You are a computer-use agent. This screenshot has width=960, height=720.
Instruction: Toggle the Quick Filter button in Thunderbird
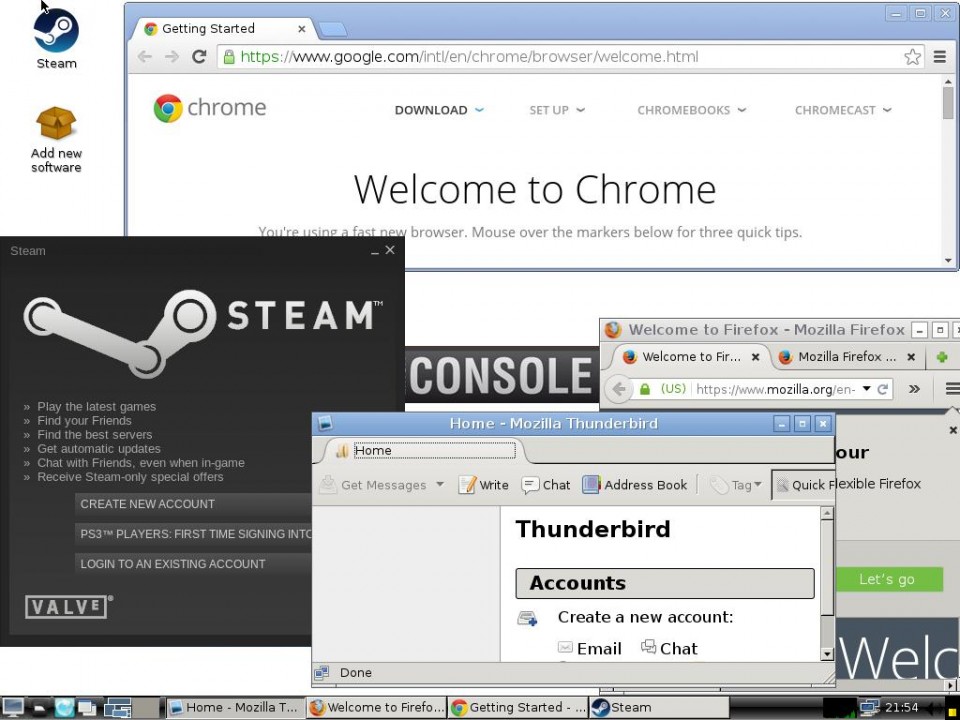803,485
